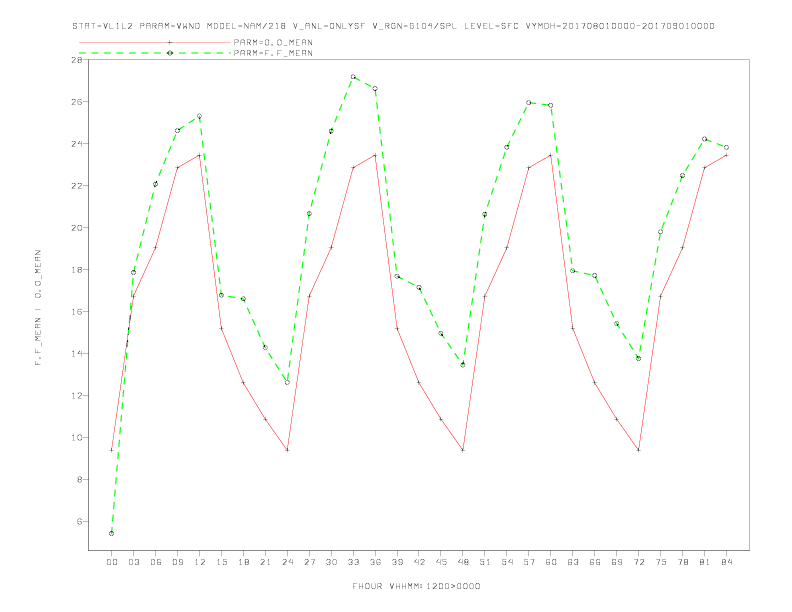The height and width of the screenshot is (612, 792).
Task: Click the green circle marker at hour 00
Action: 112,533
